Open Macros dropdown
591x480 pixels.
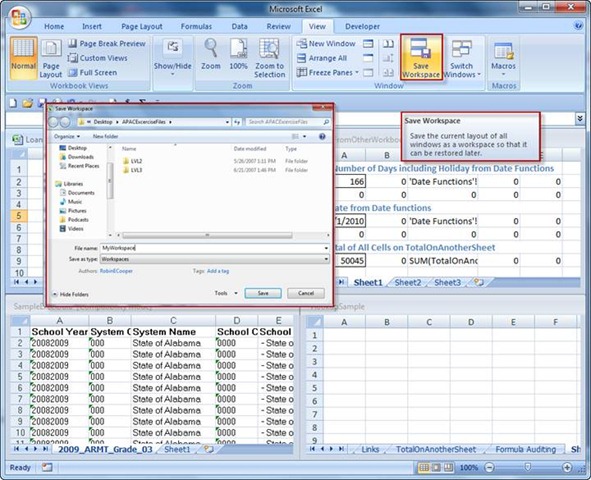tap(503, 58)
